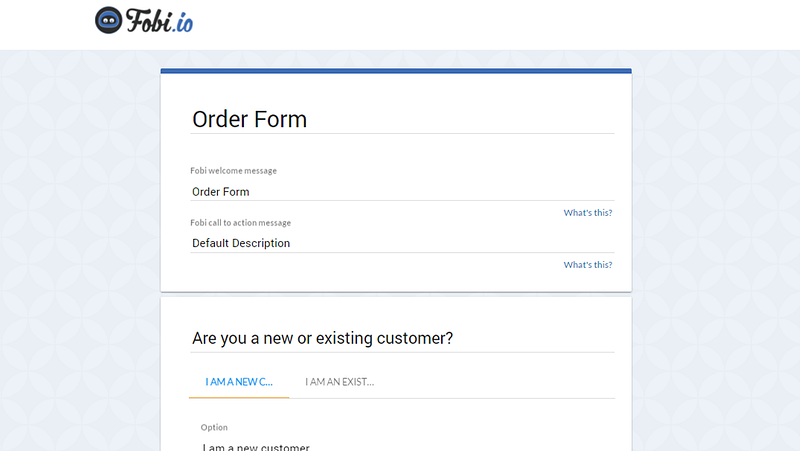Switch to the I AM AN EXIST... tab
The image size is (800, 451).
(x=339, y=382)
